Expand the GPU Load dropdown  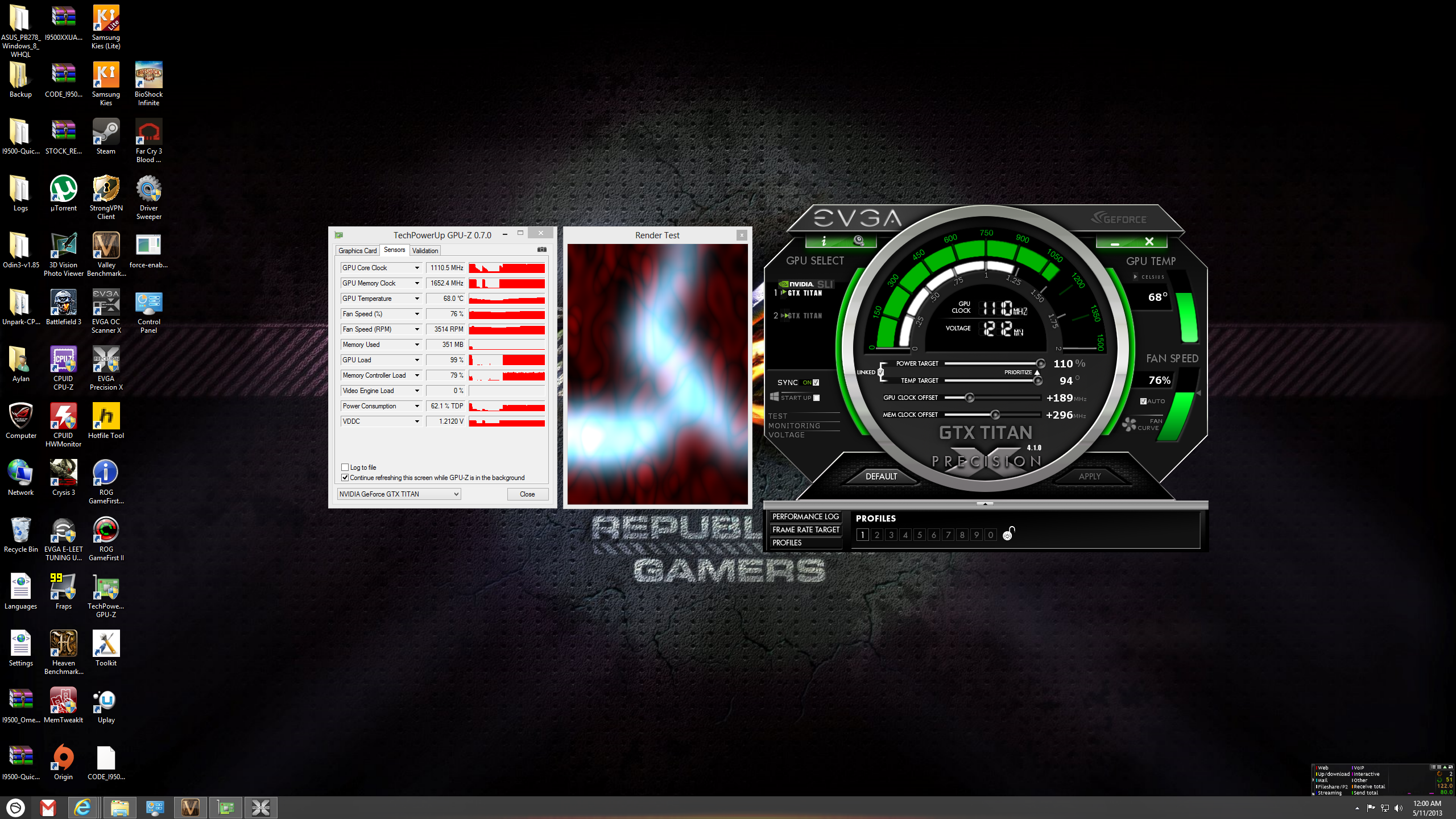[x=417, y=360]
